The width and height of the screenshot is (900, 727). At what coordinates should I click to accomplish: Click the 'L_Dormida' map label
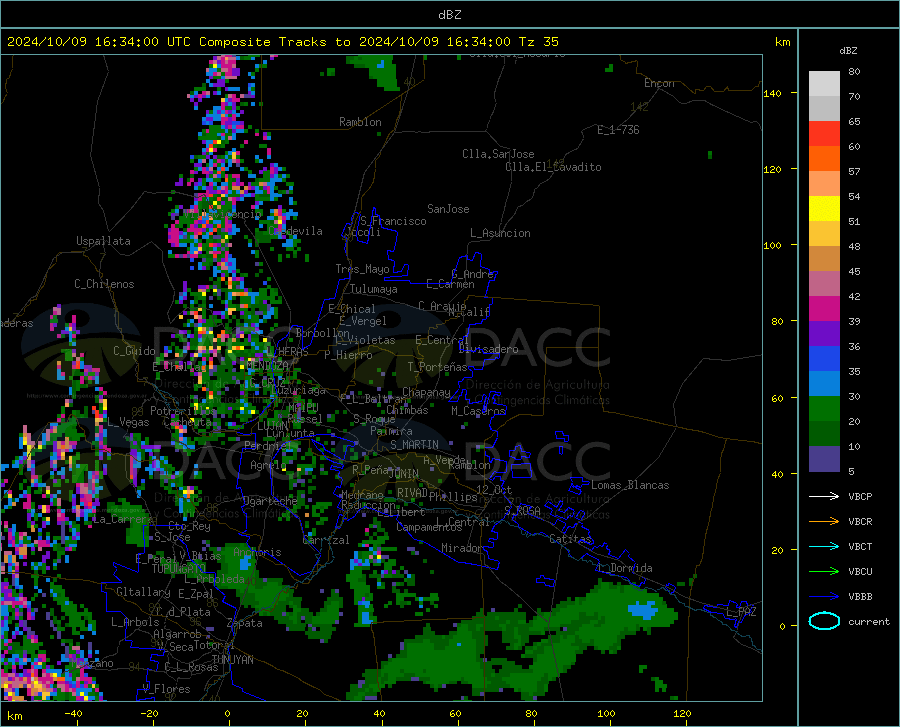pyautogui.click(x=624, y=568)
